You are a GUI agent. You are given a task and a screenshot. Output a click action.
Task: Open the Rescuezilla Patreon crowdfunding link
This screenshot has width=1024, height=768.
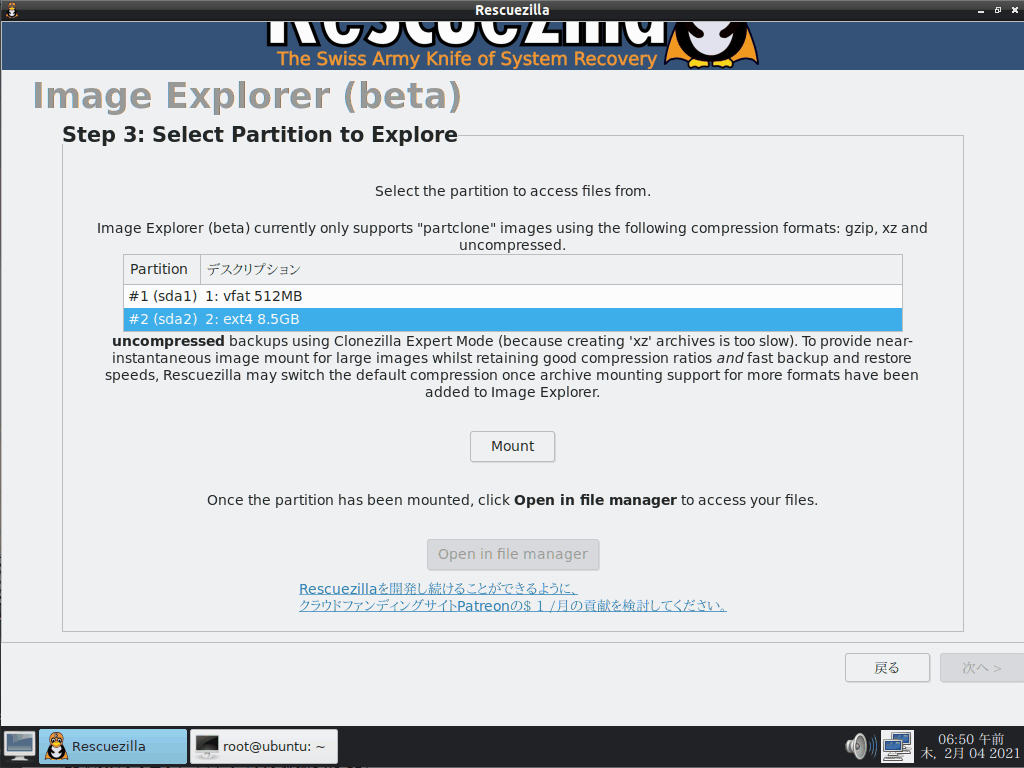tap(513, 597)
